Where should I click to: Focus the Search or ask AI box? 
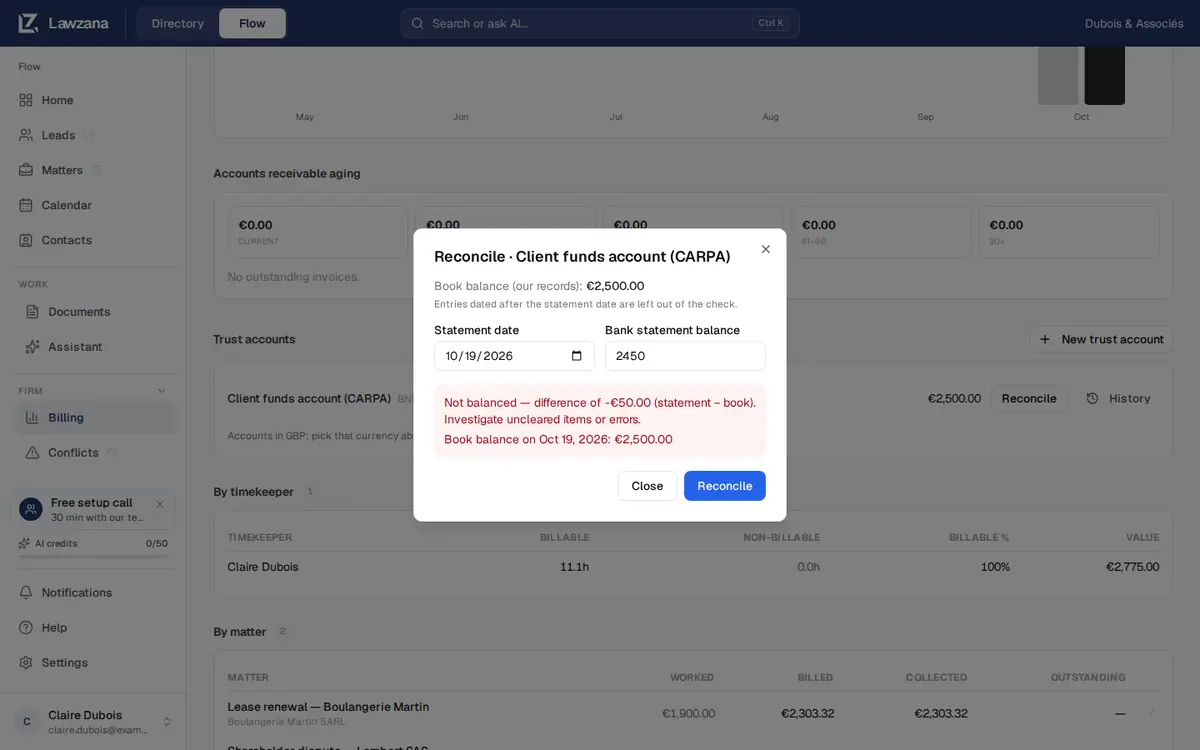click(x=600, y=23)
